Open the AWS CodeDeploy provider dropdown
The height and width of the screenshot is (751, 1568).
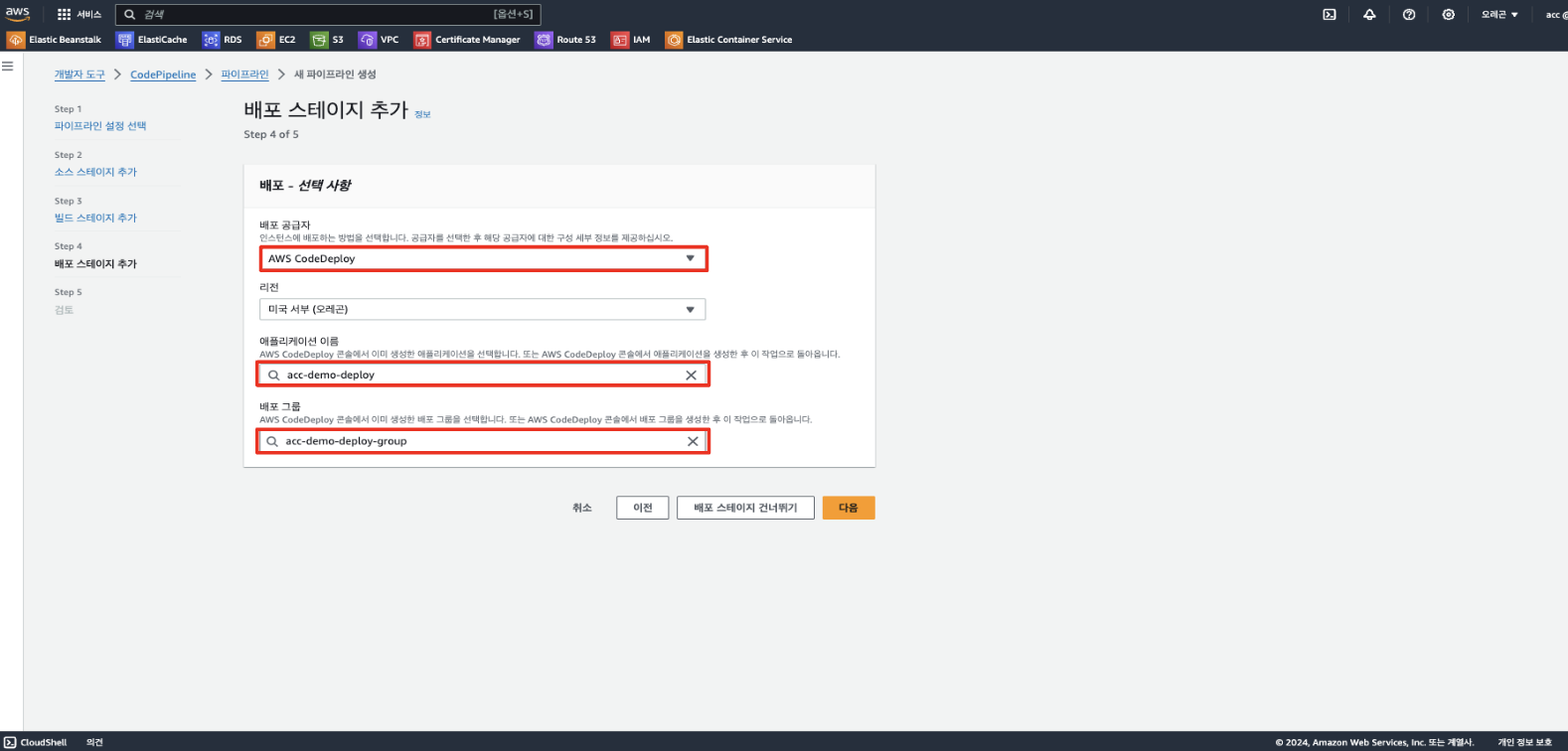(483, 258)
